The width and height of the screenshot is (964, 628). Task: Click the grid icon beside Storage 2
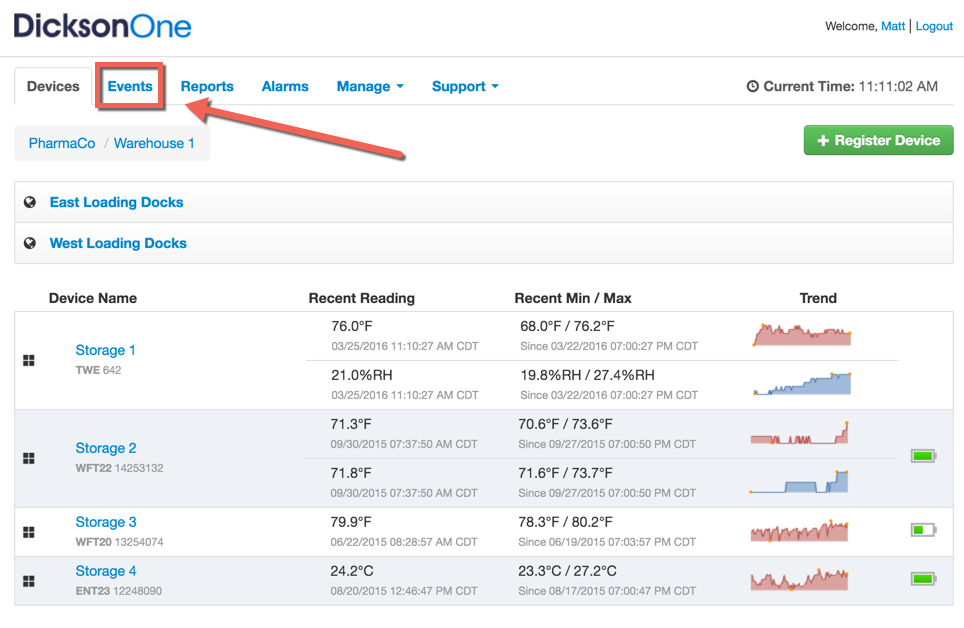pos(29,458)
